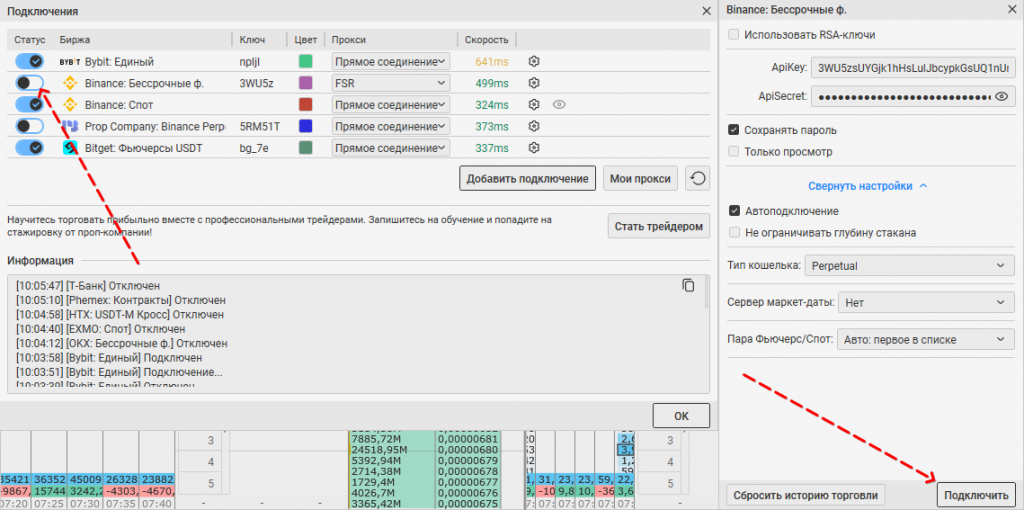Screen dimensions: 1024x510
Task: Disable the Bitget: Фьючерсы USDT toggle
Action: (29, 148)
